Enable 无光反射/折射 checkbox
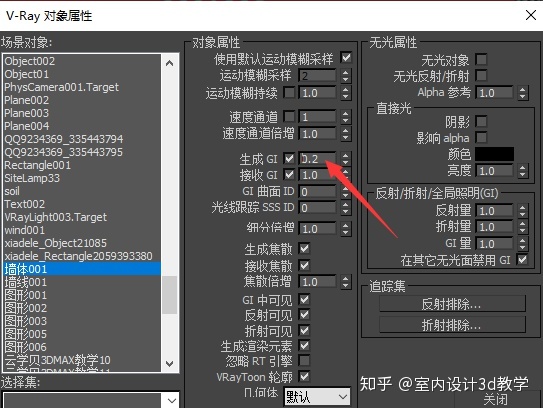The width and height of the screenshot is (543, 408). pos(481,75)
